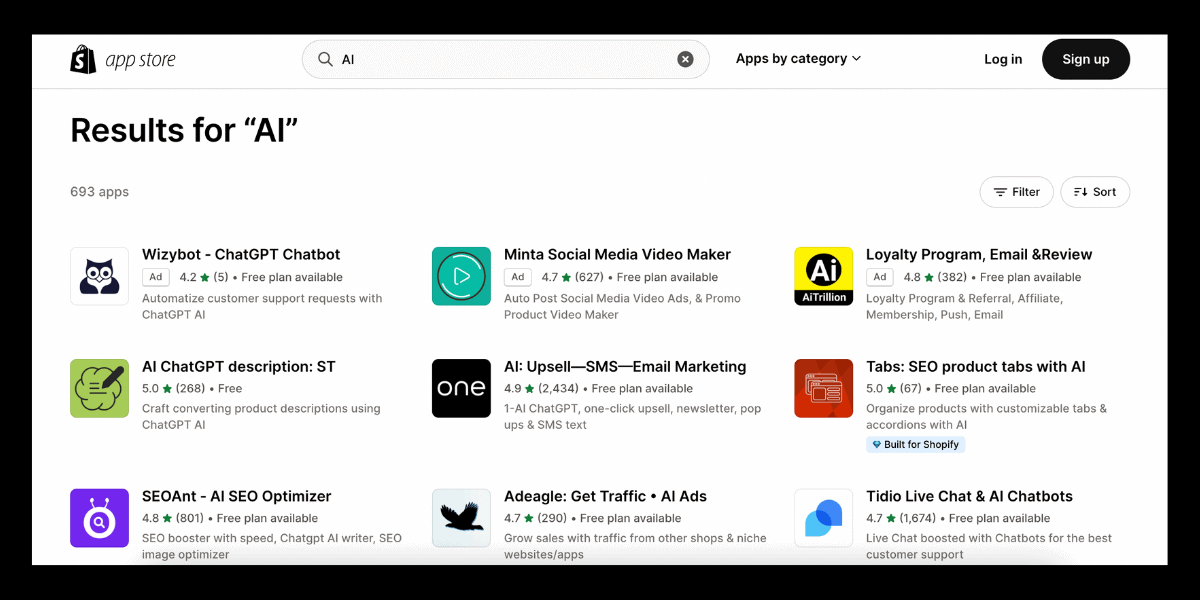Screen dimensions: 1200x600
Task: Open SEOAnt - AI SEO Optimizer title
Action: tap(236, 497)
